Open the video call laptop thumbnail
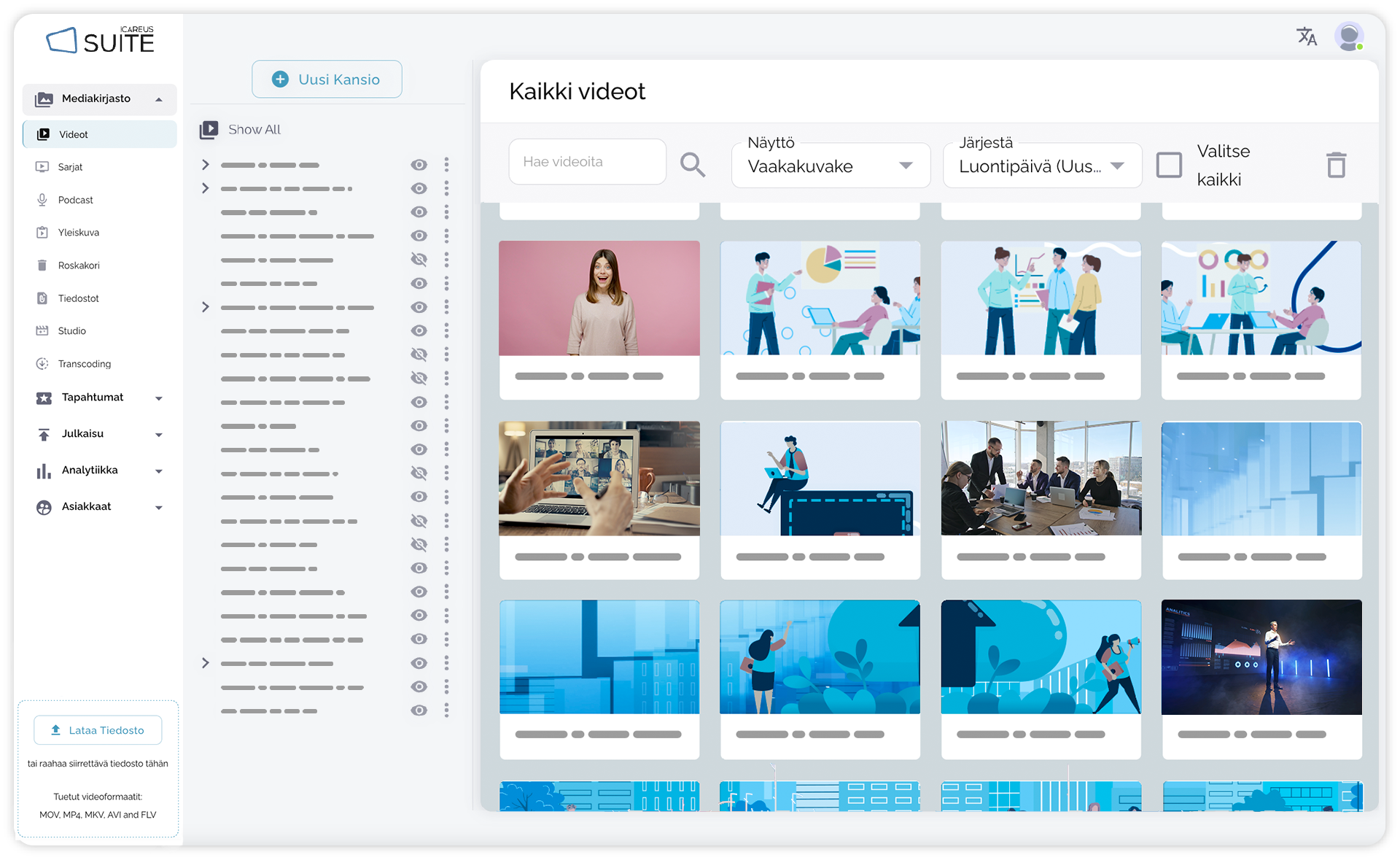The width and height of the screenshot is (1400, 860). (x=599, y=479)
